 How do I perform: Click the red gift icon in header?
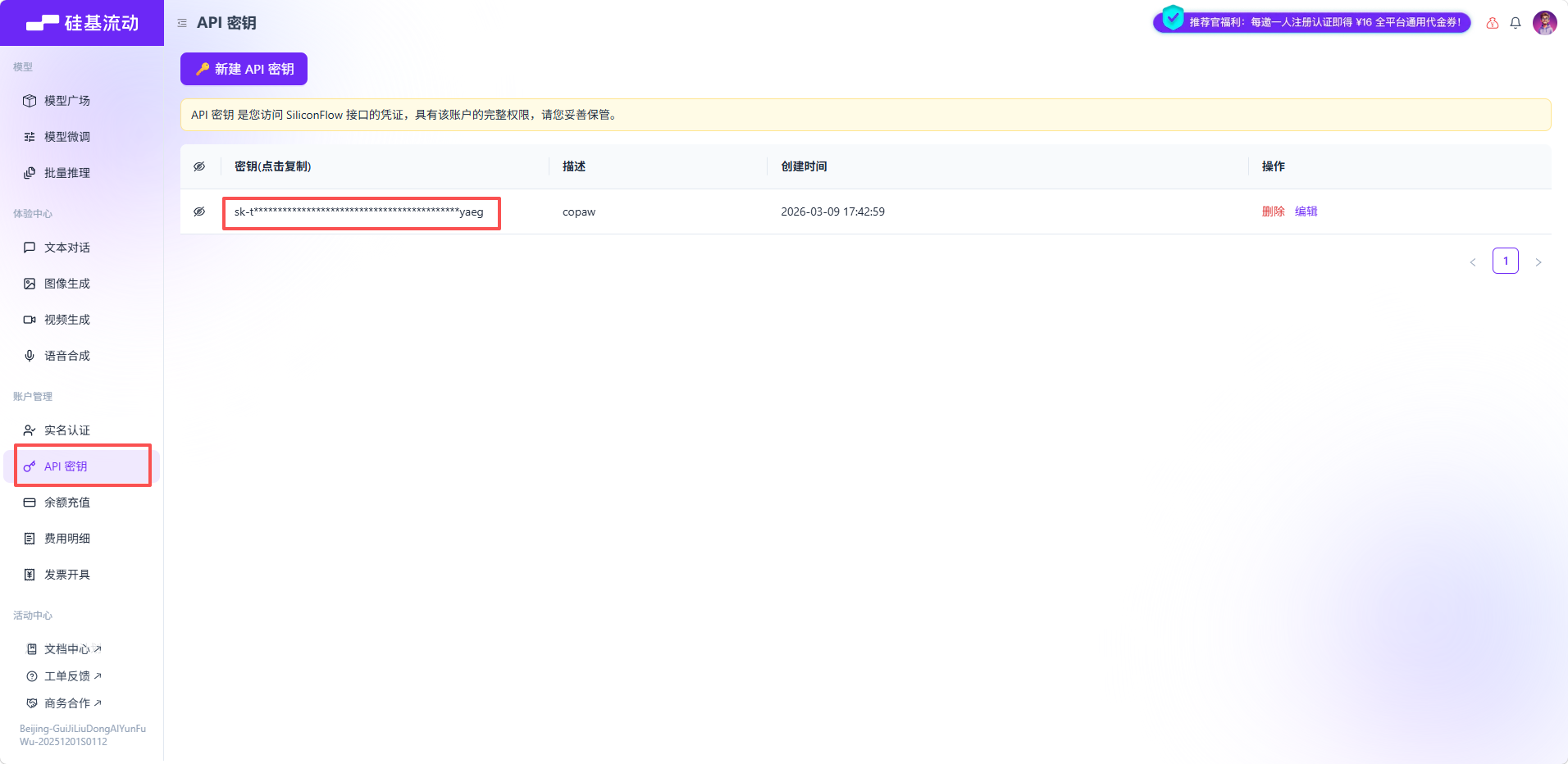tap(1493, 23)
